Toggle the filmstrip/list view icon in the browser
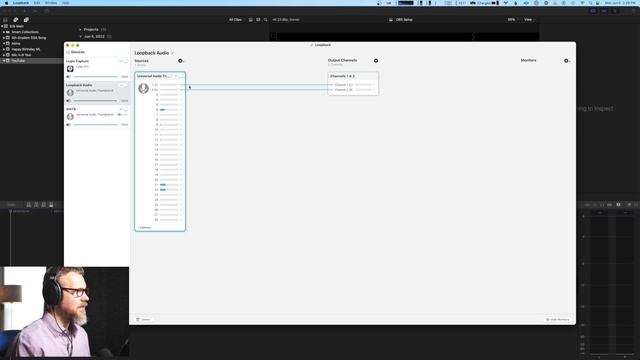Screen dimensions: 640x360 [x=258, y=20]
